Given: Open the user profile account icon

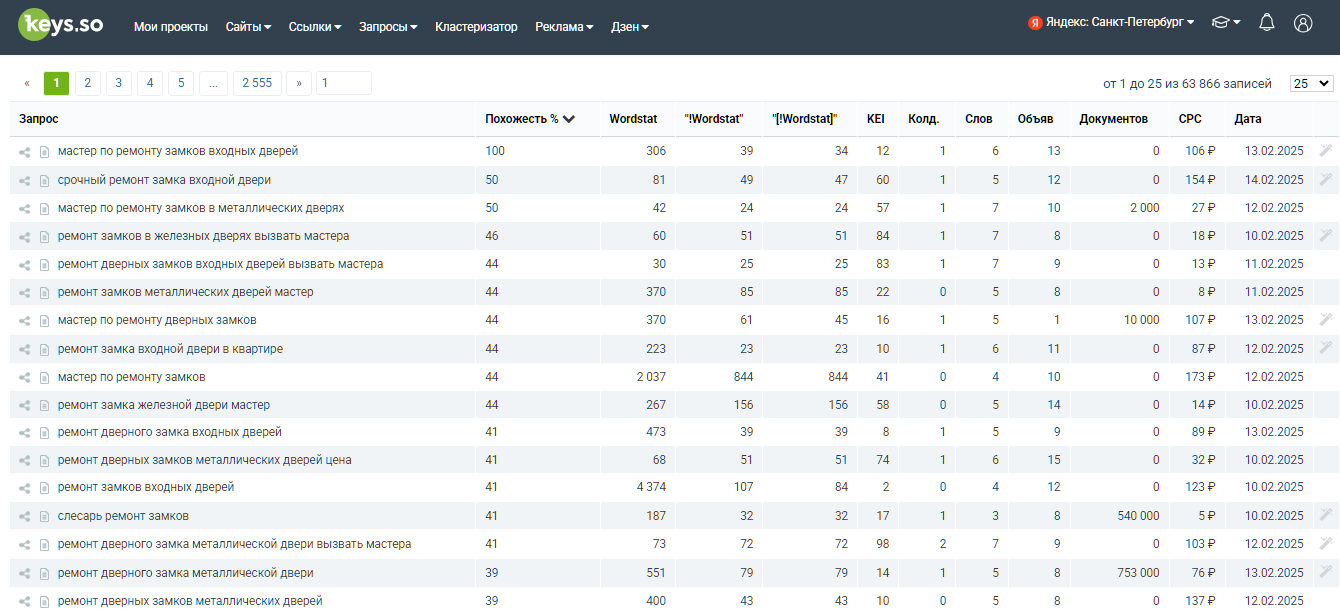Looking at the screenshot, I should pos(1303,23).
